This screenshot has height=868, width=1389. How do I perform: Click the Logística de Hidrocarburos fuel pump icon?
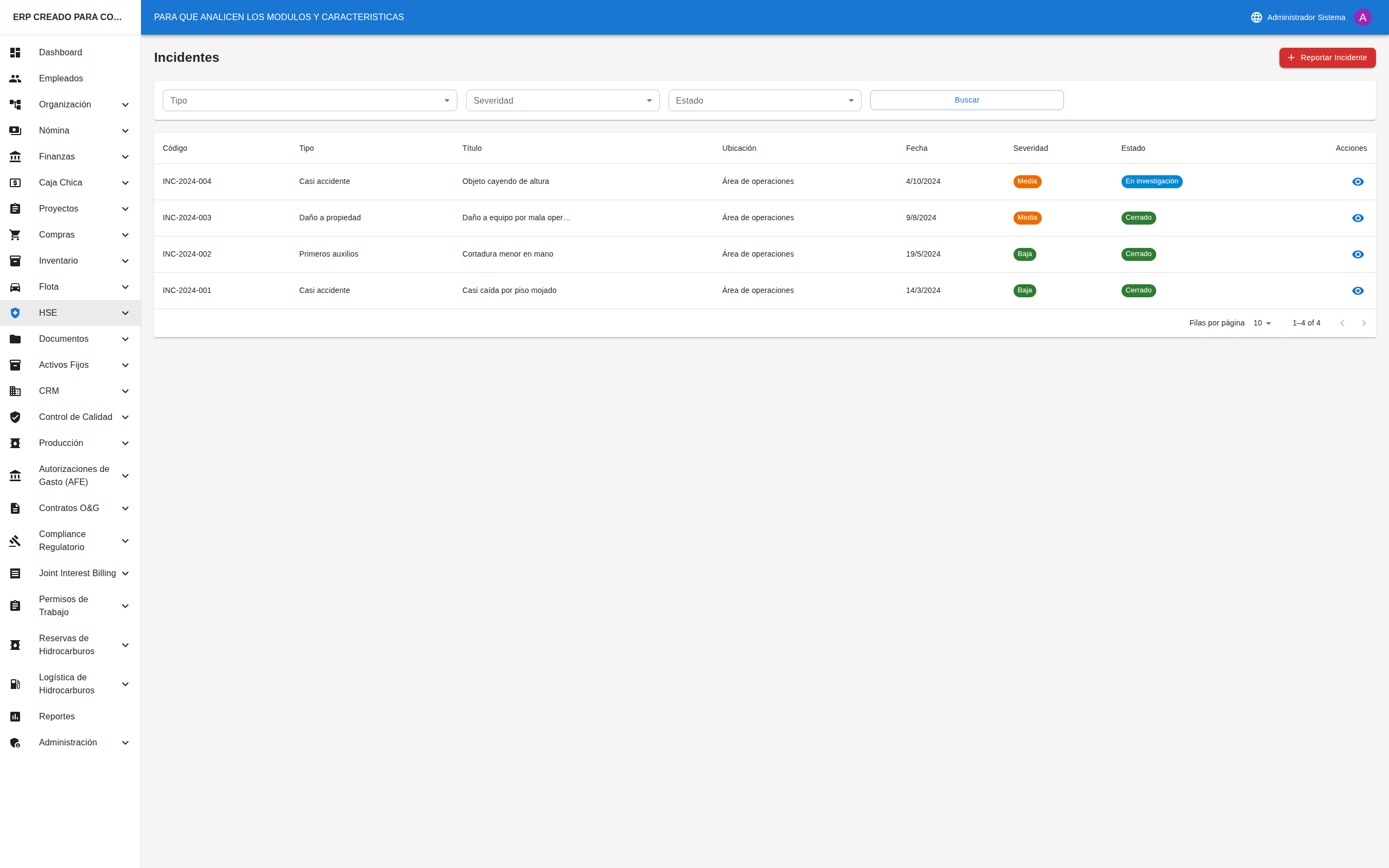(16, 684)
